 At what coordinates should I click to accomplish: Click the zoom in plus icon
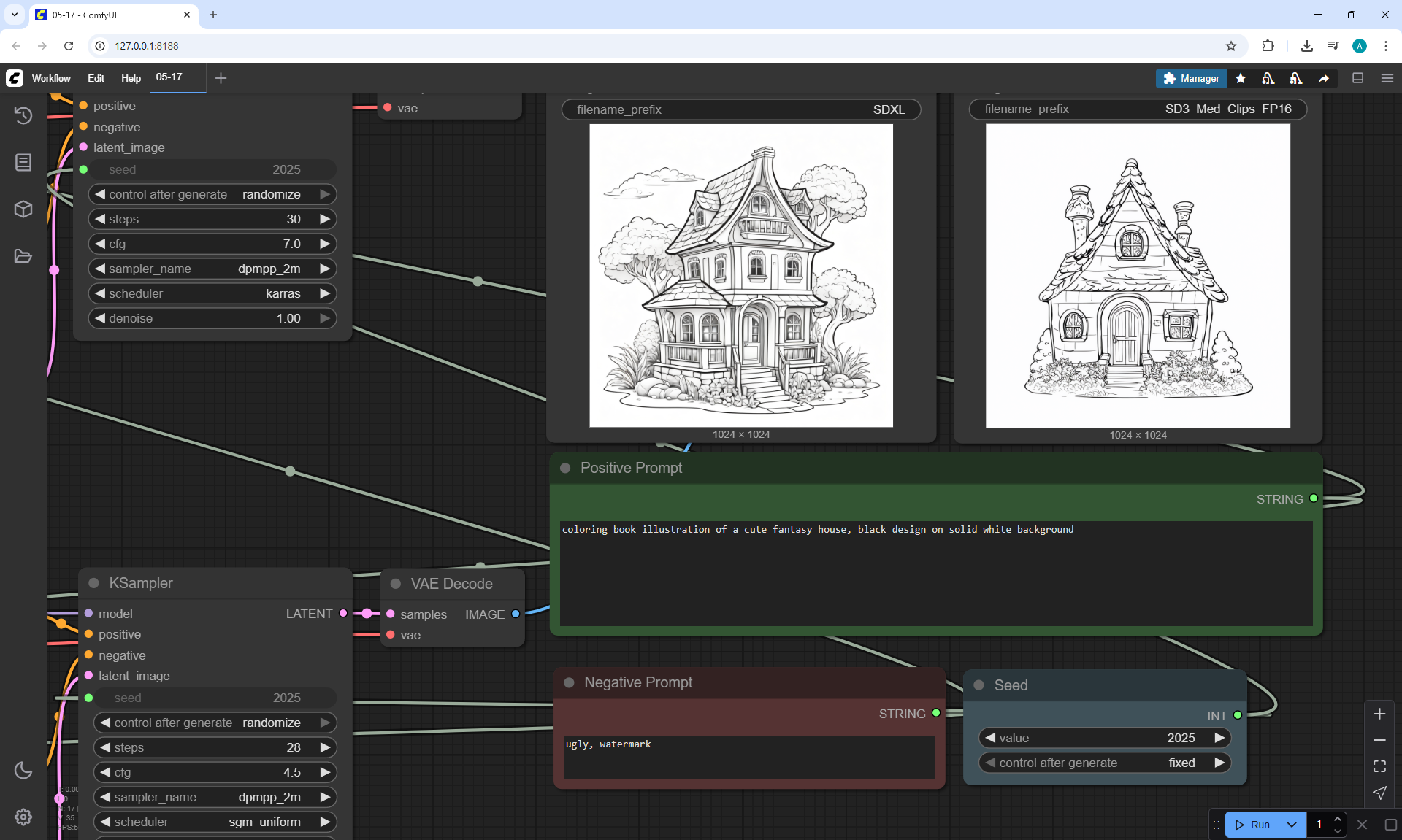(1379, 714)
